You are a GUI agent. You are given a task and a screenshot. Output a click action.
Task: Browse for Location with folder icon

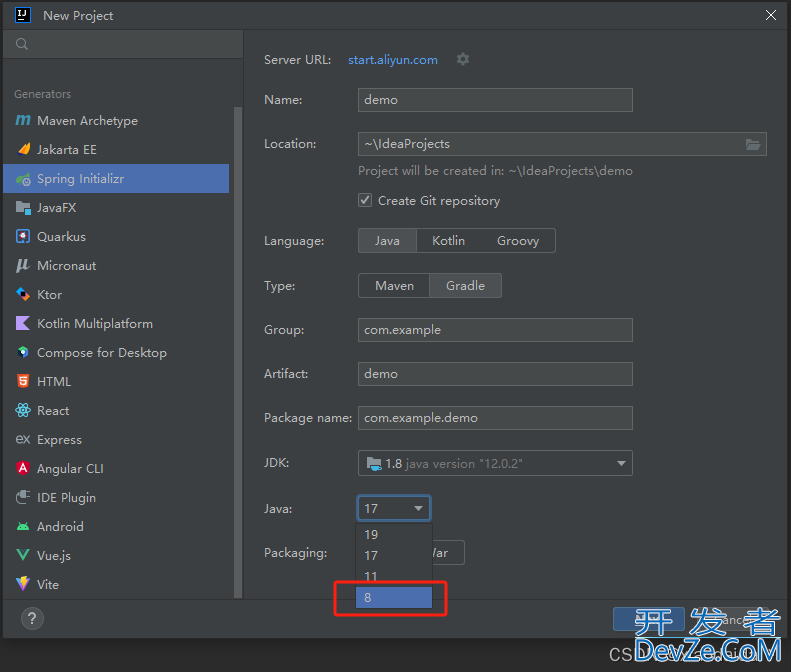[x=753, y=144]
